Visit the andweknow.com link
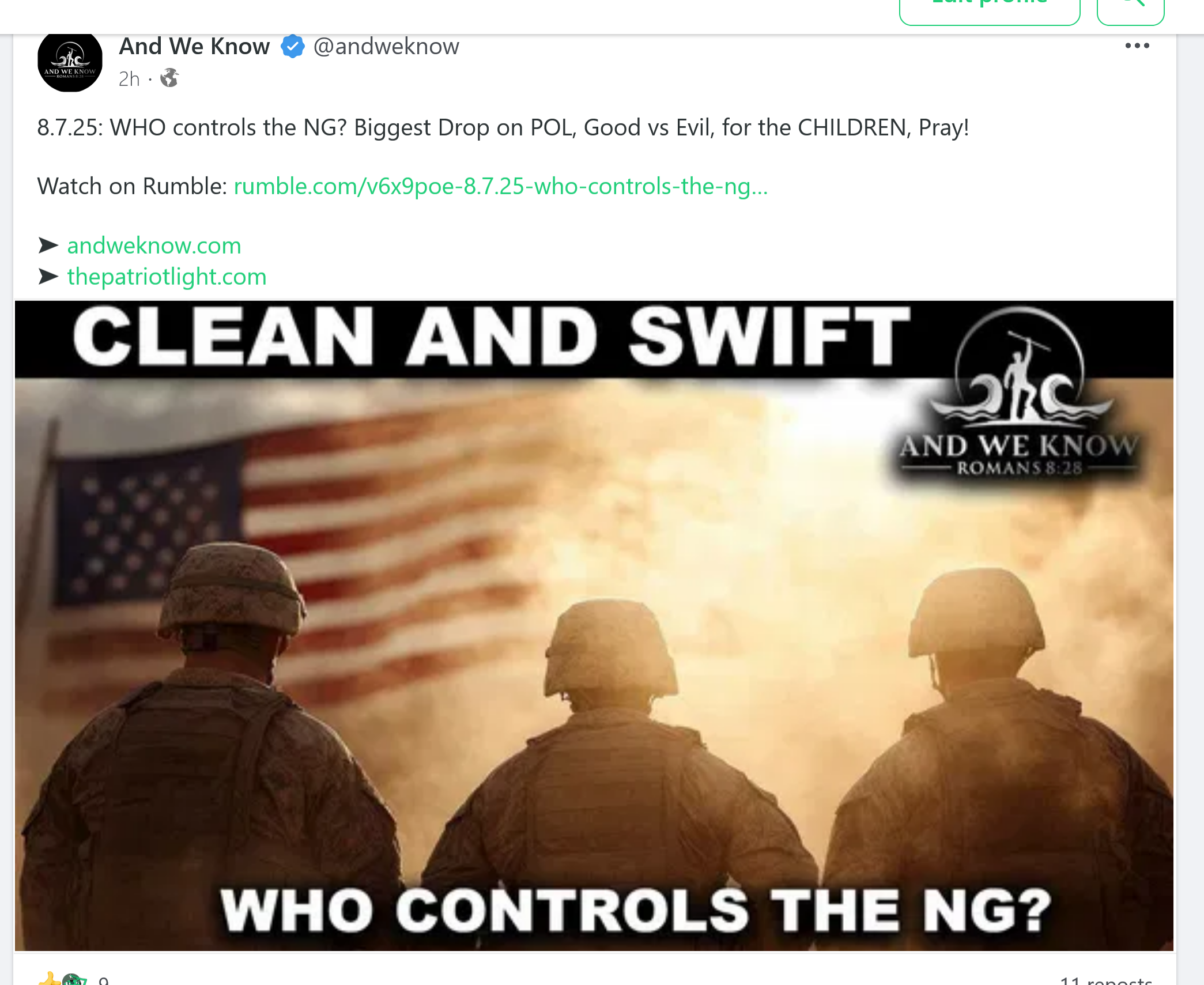This screenshot has height=985, width=1204. [154, 246]
